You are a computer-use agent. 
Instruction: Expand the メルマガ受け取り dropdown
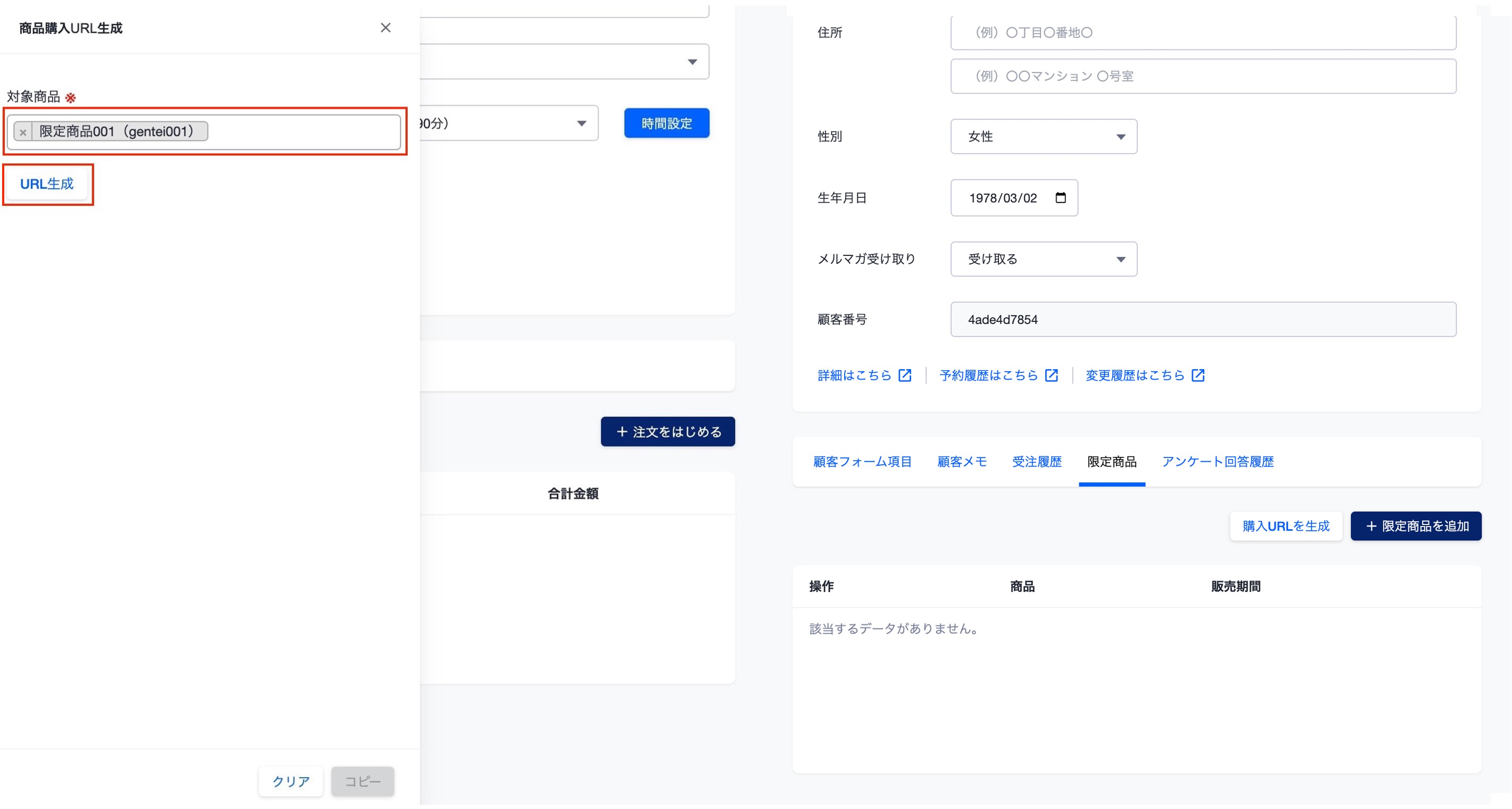[1044, 260]
